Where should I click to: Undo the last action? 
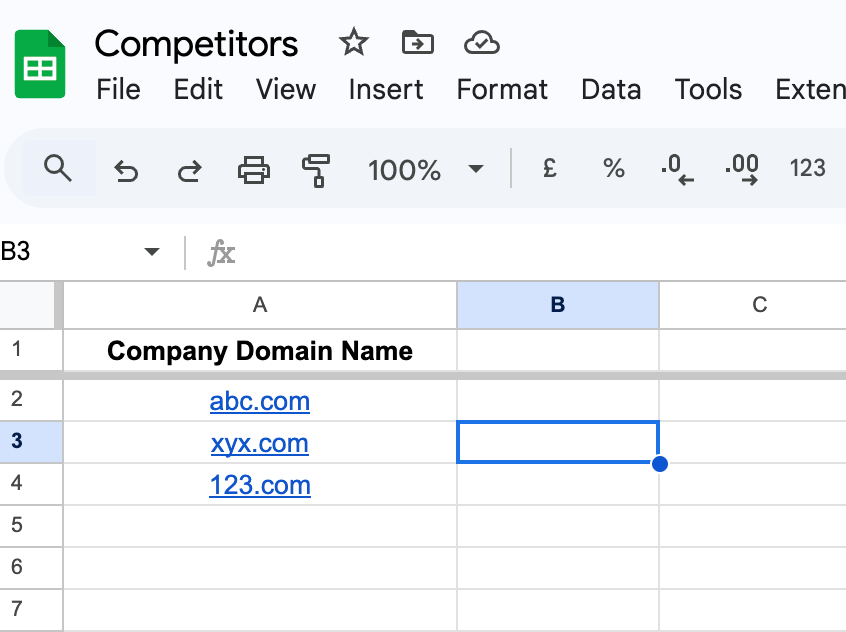point(125,170)
